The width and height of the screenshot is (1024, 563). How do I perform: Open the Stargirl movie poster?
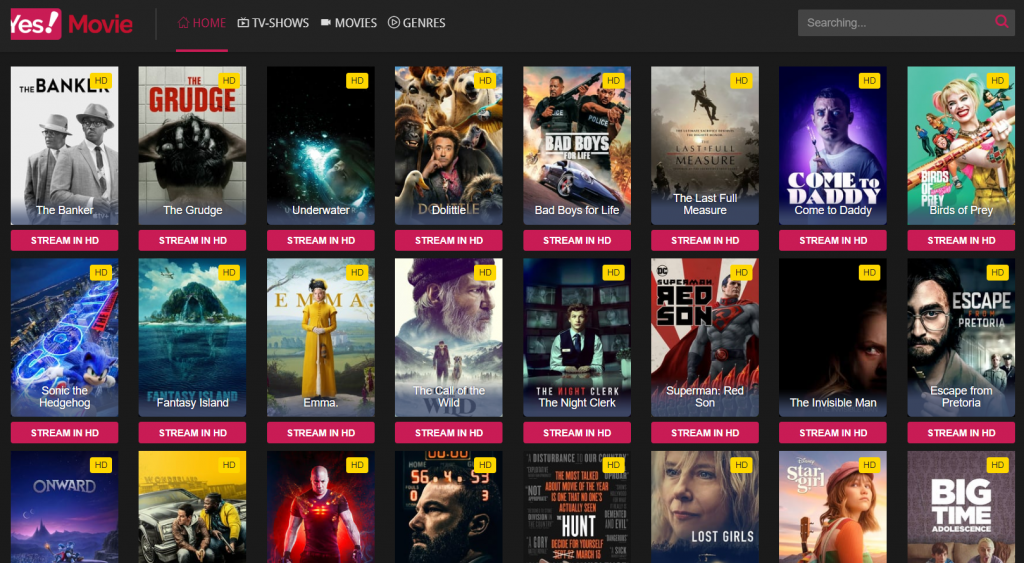[x=833, y=507]
